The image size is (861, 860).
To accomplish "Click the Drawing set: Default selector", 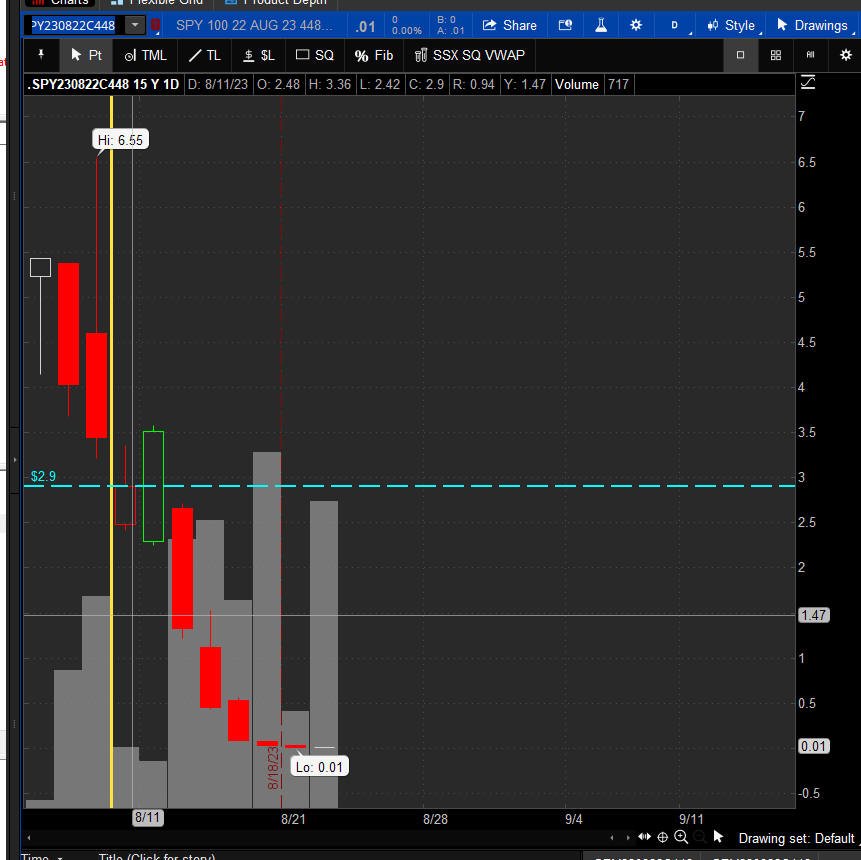I will pos(796,838).
